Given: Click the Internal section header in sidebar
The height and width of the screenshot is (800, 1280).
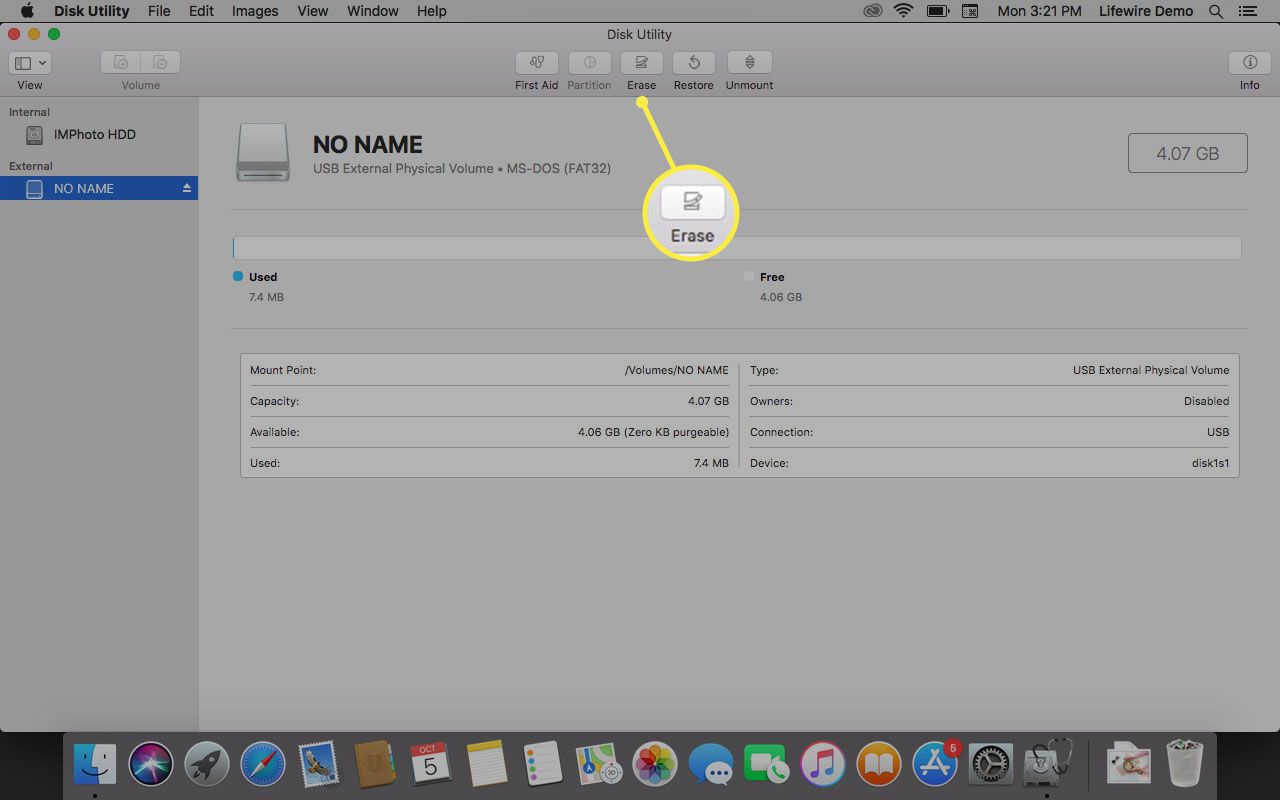Looking at the screenshot, I should (x=29, y=112).
